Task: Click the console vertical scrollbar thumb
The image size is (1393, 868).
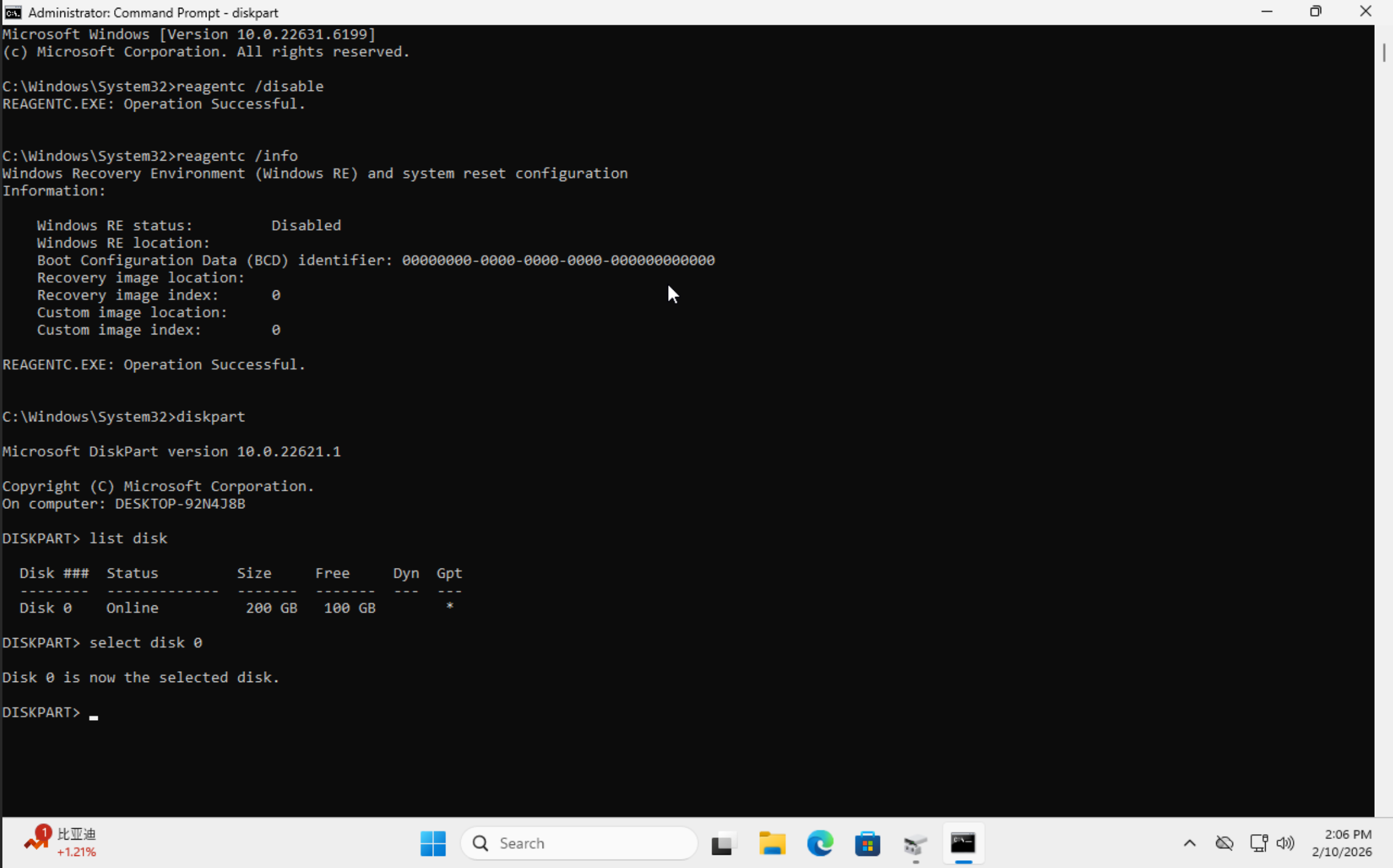Action: [1383, 53]
